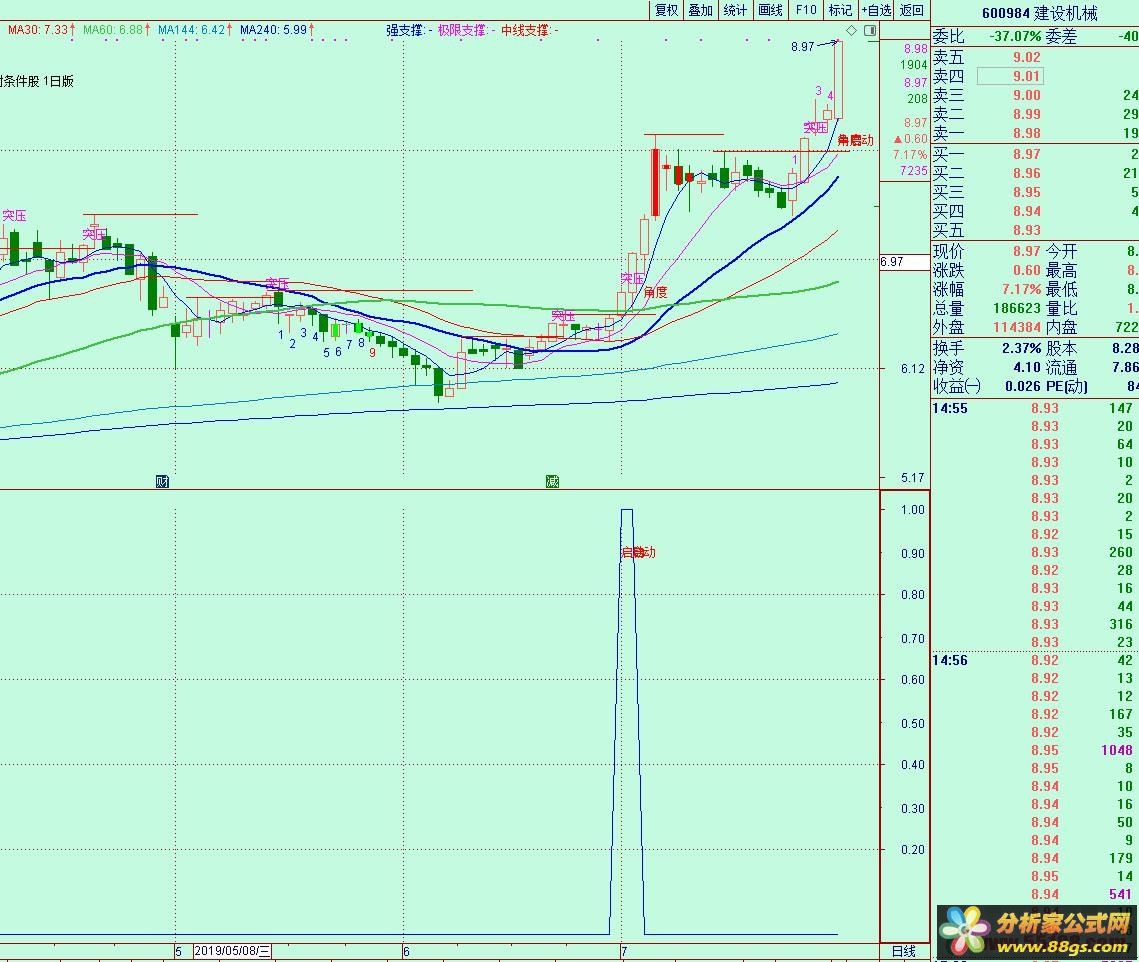The image size is (1139, 962).
Task: Click the 卖一 price 8.98
Action: 1026,133
